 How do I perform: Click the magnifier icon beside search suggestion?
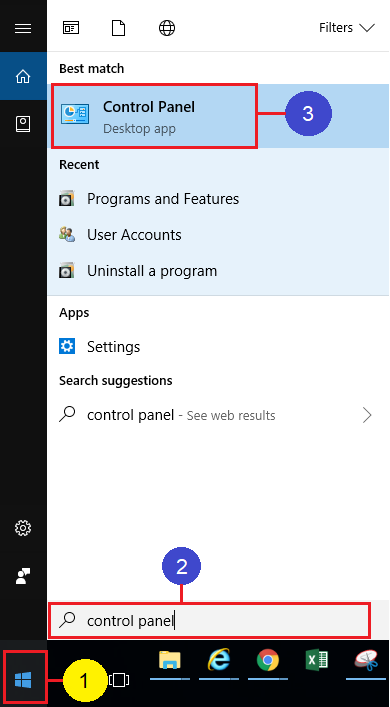coord(67,414)
